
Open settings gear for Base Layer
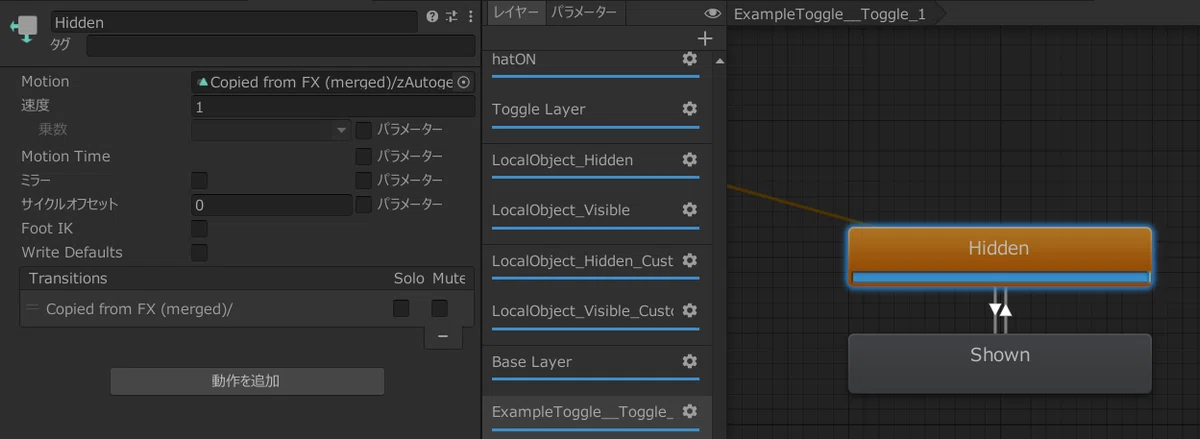coord(689,361)
